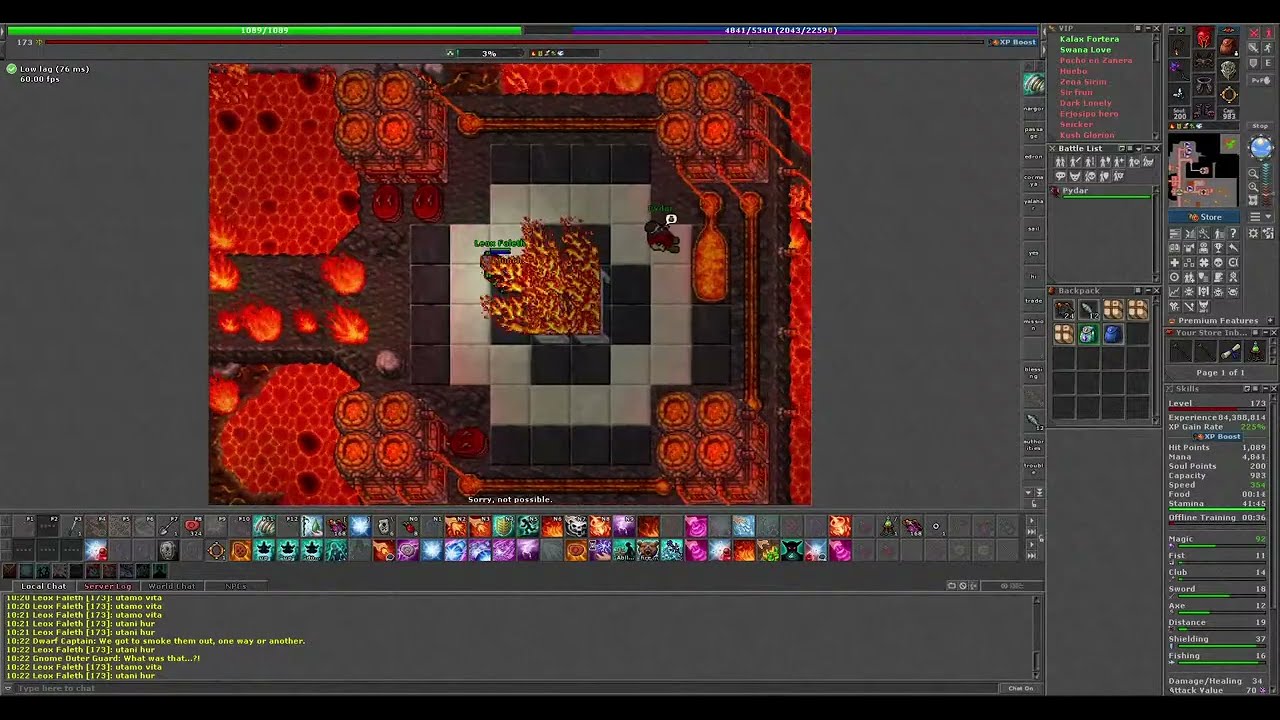
Task: Click the shield equipment slot
Action: (1229, 70)
